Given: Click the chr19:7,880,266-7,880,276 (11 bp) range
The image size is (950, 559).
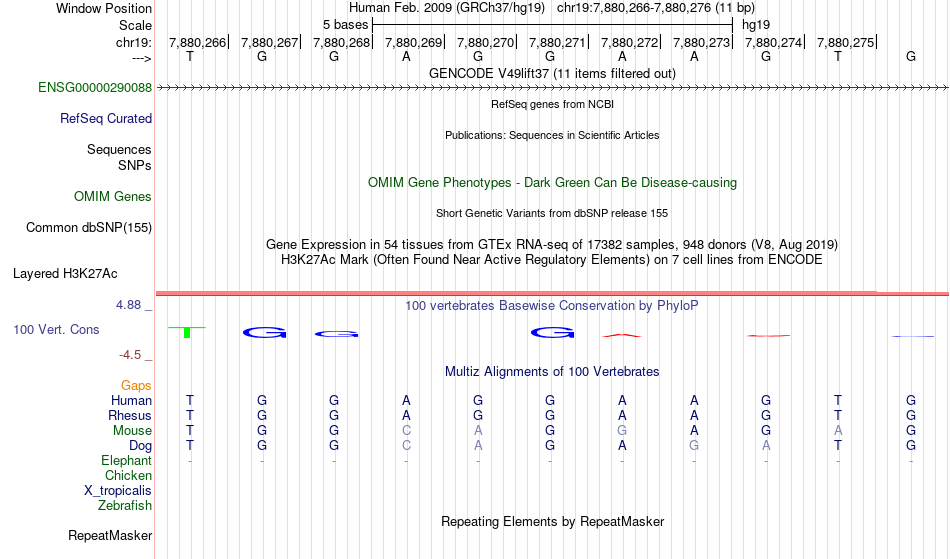Looking at the screenshot, I should coord(656,8).
